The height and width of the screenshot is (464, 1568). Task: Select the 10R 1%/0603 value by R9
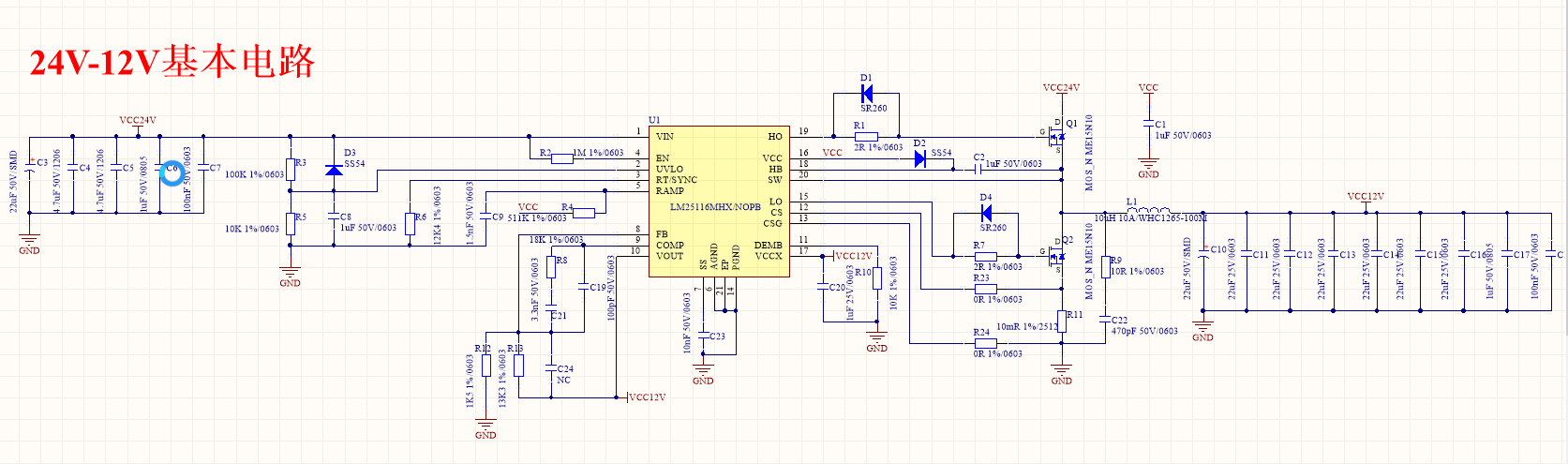[1137, 272]
